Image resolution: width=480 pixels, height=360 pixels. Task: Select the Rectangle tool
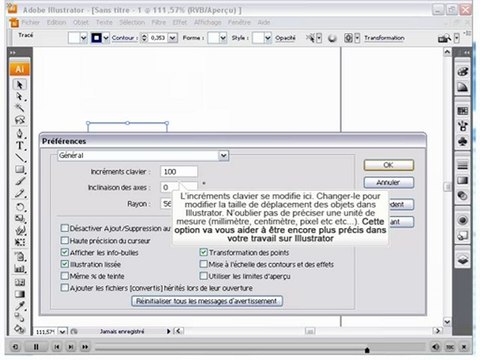point(20,170)
